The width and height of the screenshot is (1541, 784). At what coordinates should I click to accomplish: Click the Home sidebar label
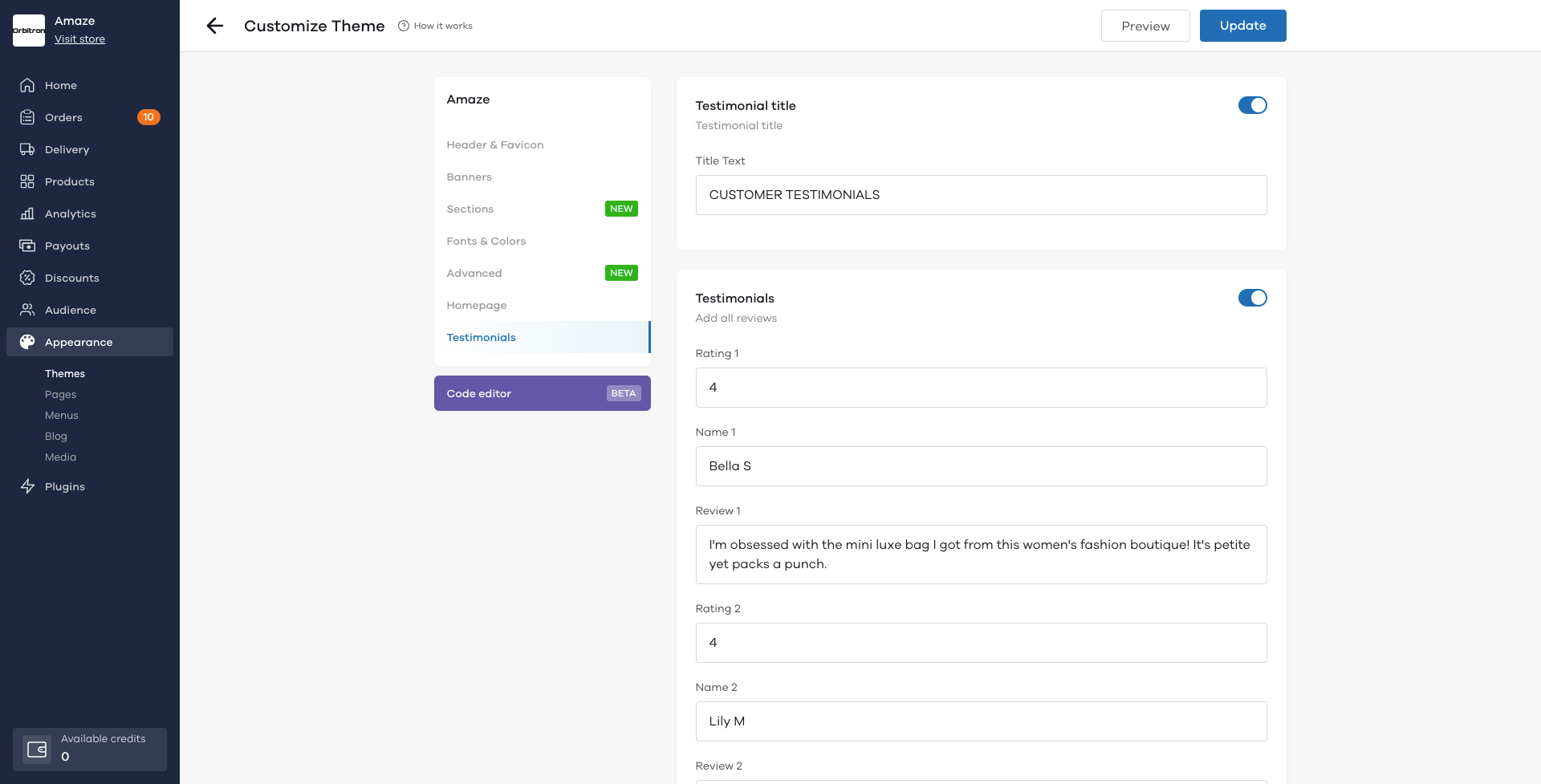[x=61, y=85]
